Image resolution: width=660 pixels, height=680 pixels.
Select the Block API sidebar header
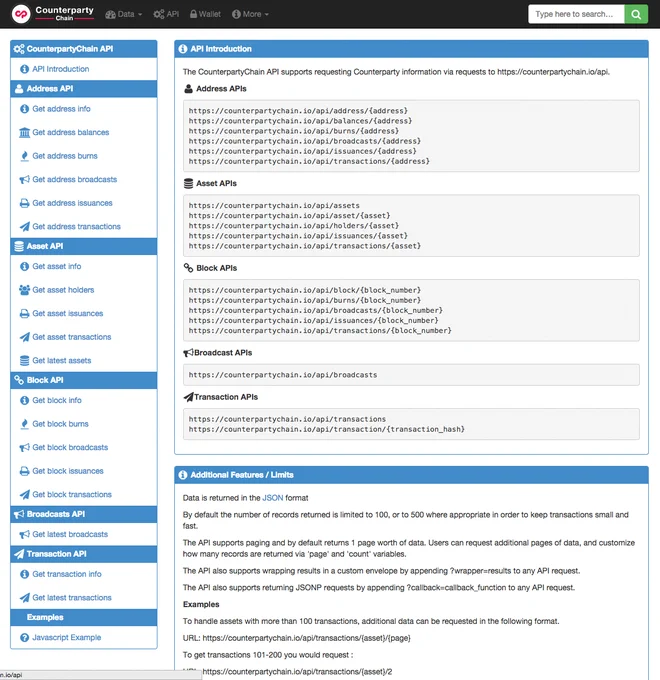click(84, 380)
